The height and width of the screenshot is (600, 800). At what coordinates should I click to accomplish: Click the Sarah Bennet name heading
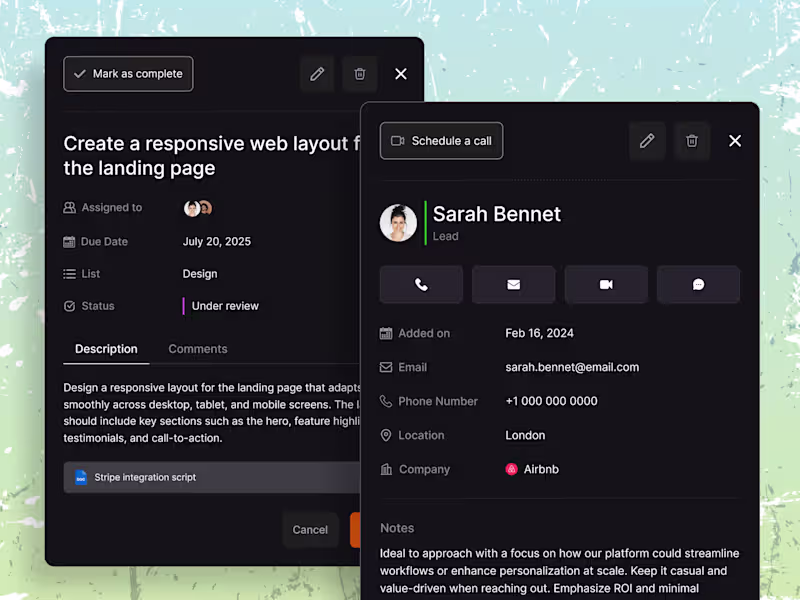tap(497, 214)
